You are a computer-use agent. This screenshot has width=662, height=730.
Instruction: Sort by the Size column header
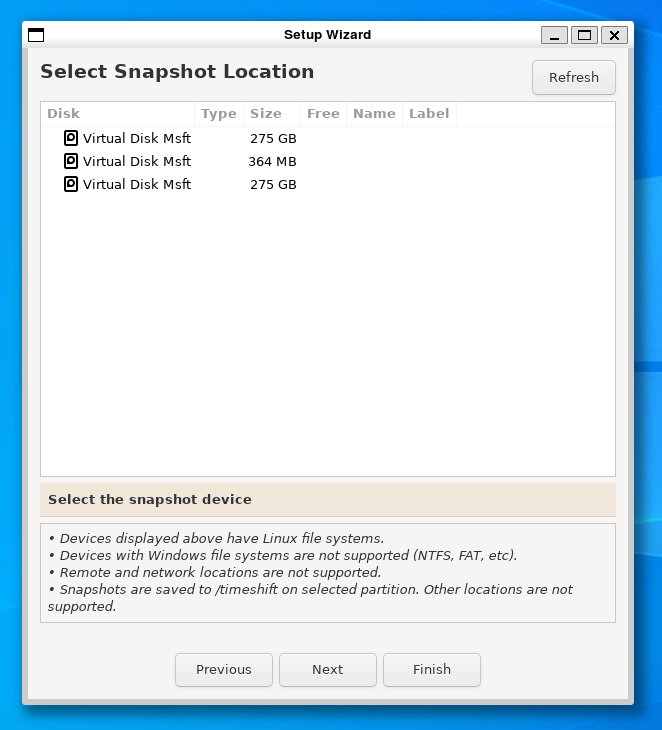pyautogui.click(x=272, y=114)
